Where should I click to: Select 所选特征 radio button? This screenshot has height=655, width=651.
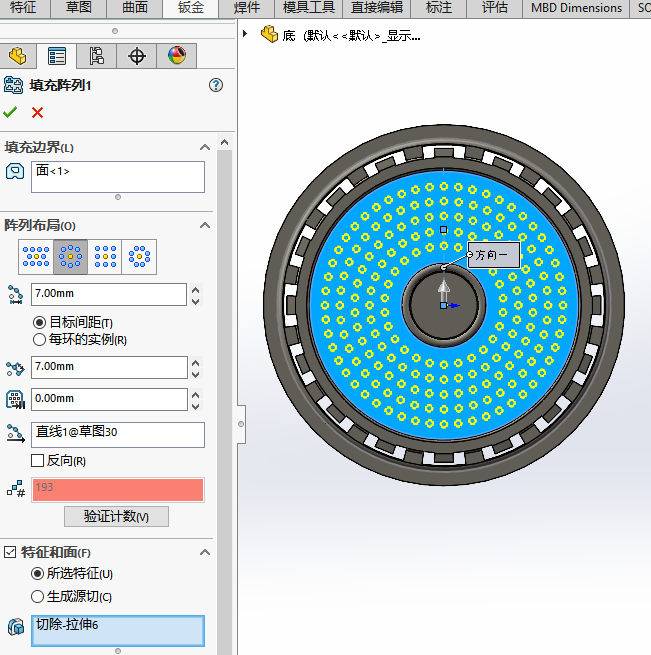[x=37, y=574]
